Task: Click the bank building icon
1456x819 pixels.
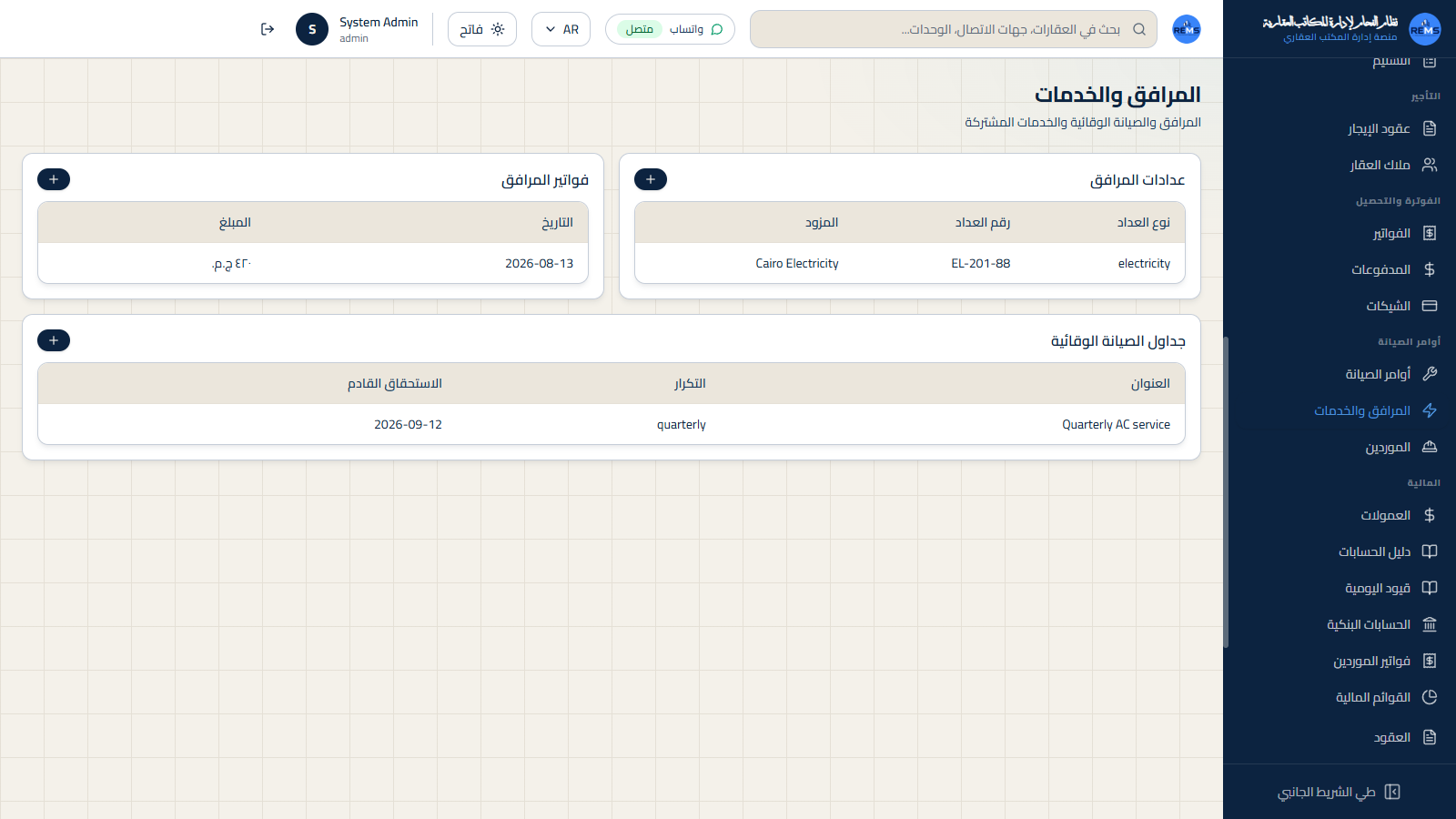Action: tap(1430, 624)
